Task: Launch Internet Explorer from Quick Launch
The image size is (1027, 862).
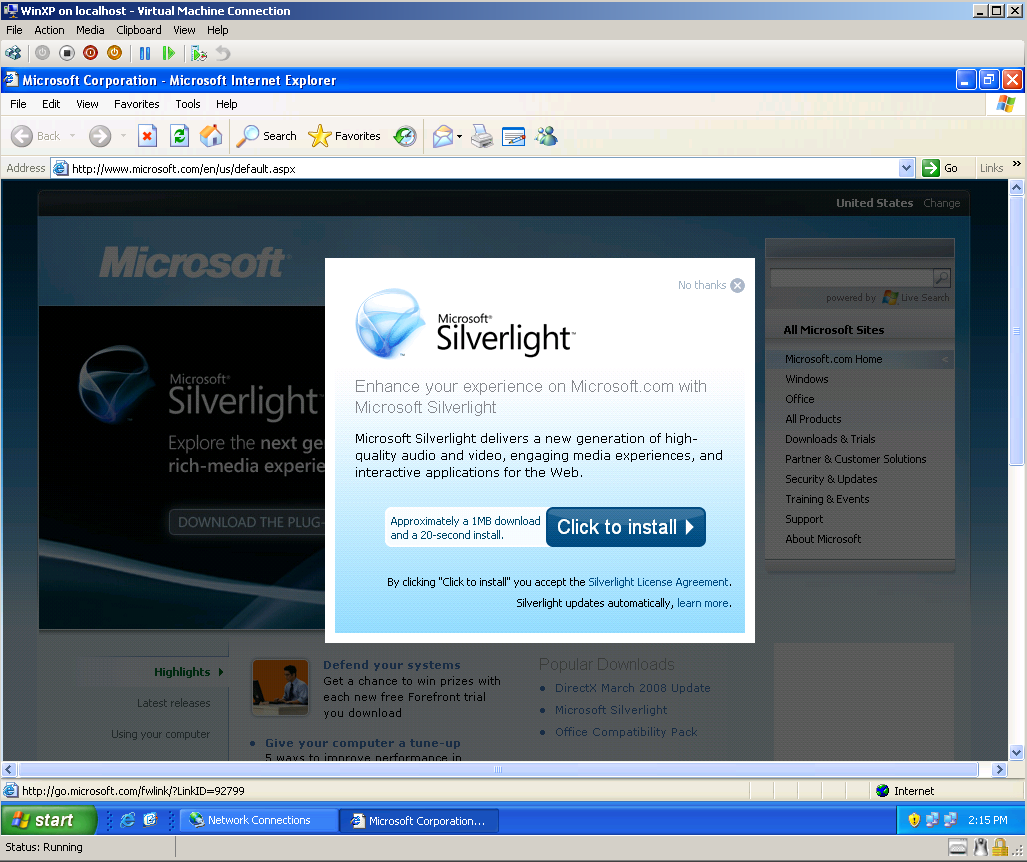Action: pos(127,820)
